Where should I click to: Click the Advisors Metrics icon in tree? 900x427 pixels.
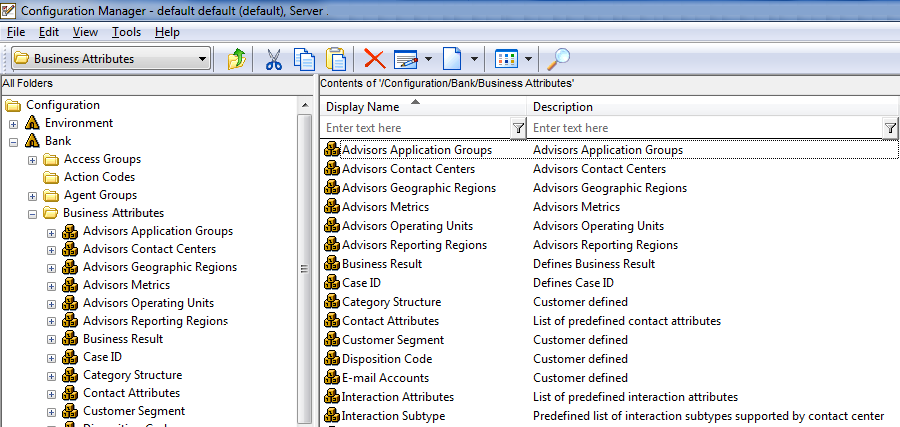[x=70, y=285]
